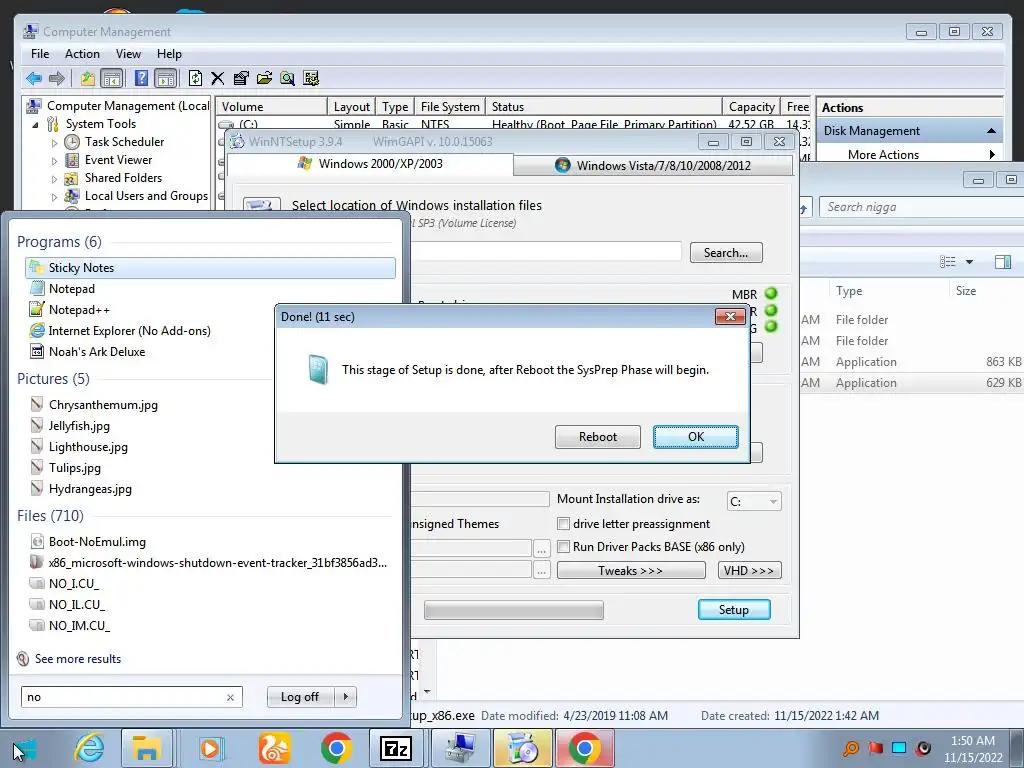1024x768 pixels.
Task: Open the View menu
Action: (x=128, y=54)
